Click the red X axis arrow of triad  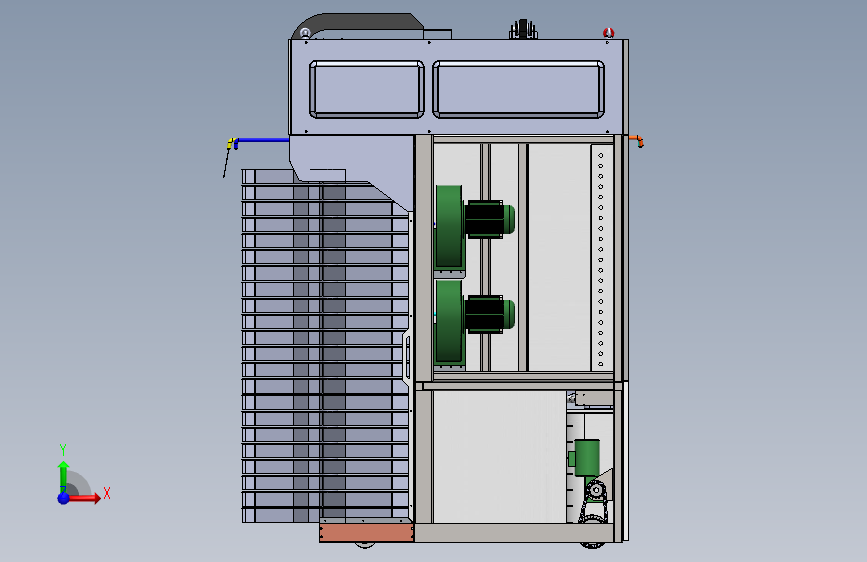tap(84, 498)
